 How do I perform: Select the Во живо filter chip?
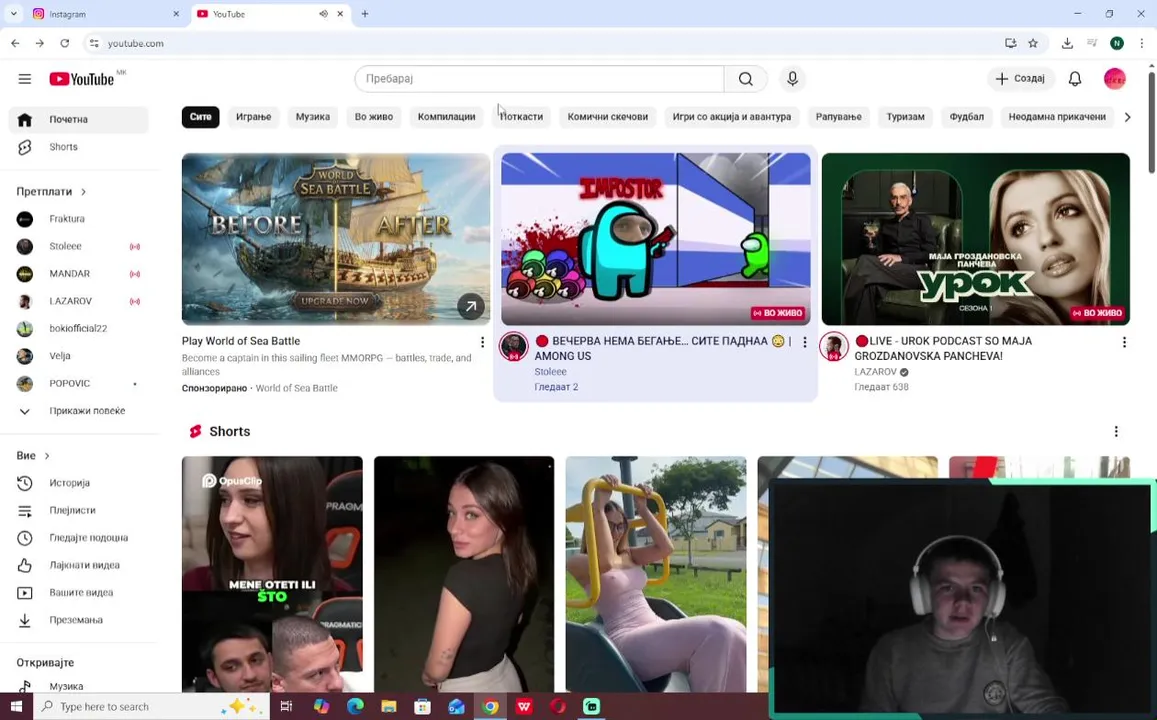(374, 117)
